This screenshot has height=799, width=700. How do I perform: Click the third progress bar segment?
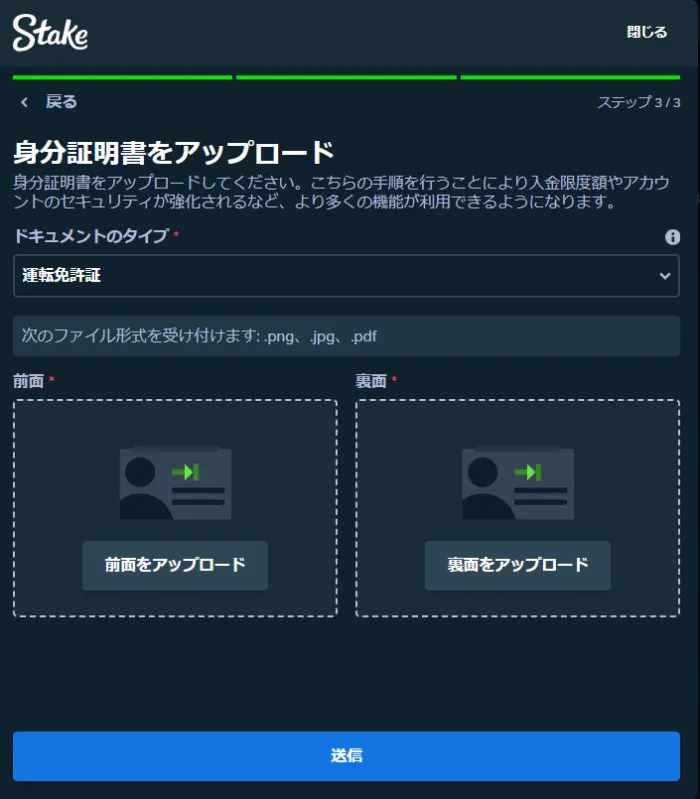pyautogui.click(x=570, y=77)
